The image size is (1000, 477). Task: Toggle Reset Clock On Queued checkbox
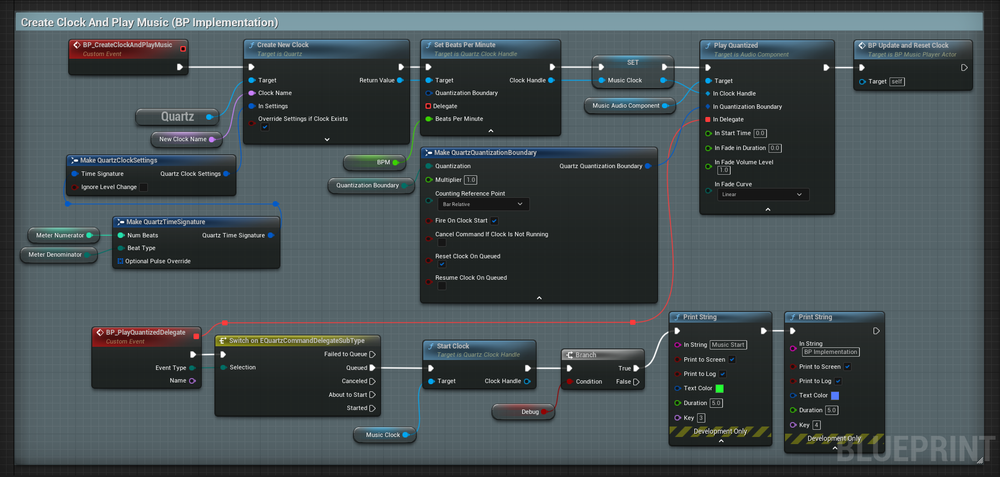[x=442, y=264]
